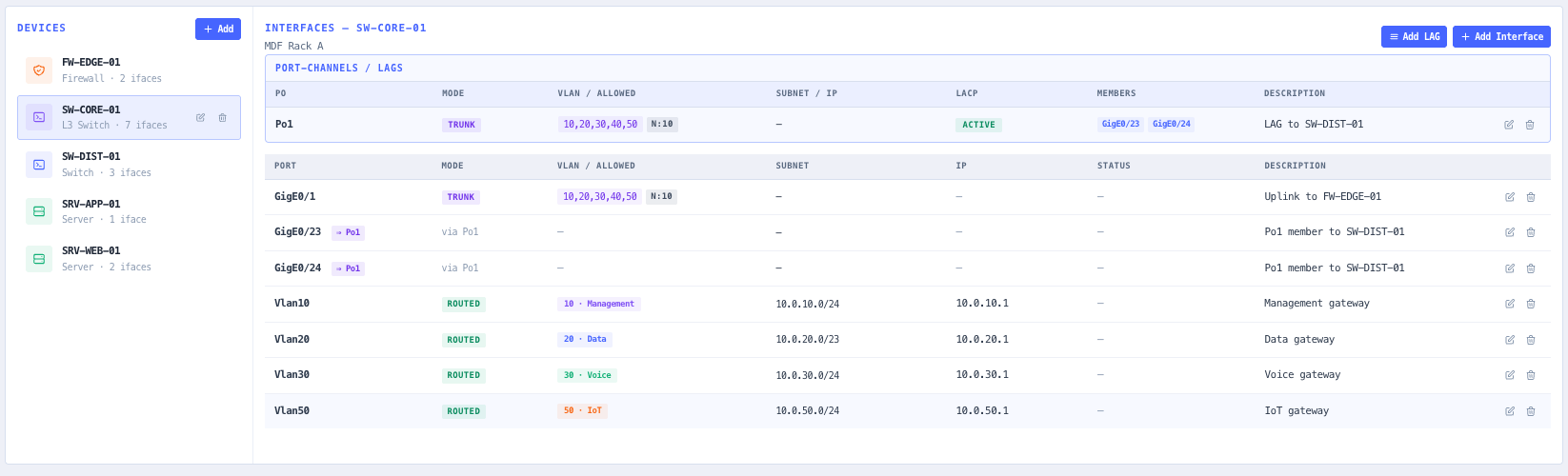Viewport: 1568px width, 476px height.
Task: Edit the Vlan50 interface
Action: tap(1510, 411)
